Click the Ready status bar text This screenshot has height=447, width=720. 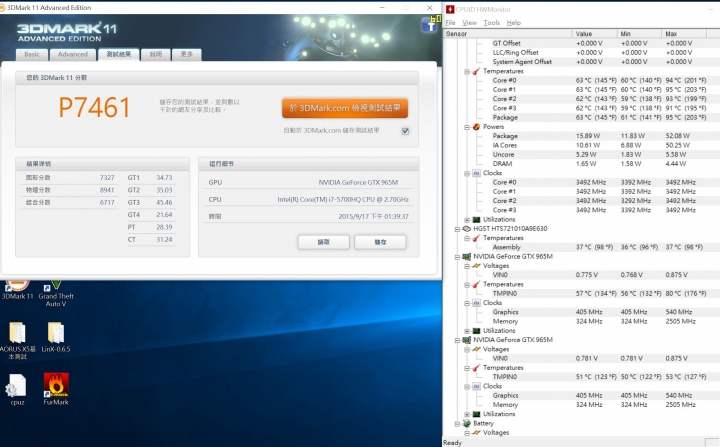[x=452, y=442]
